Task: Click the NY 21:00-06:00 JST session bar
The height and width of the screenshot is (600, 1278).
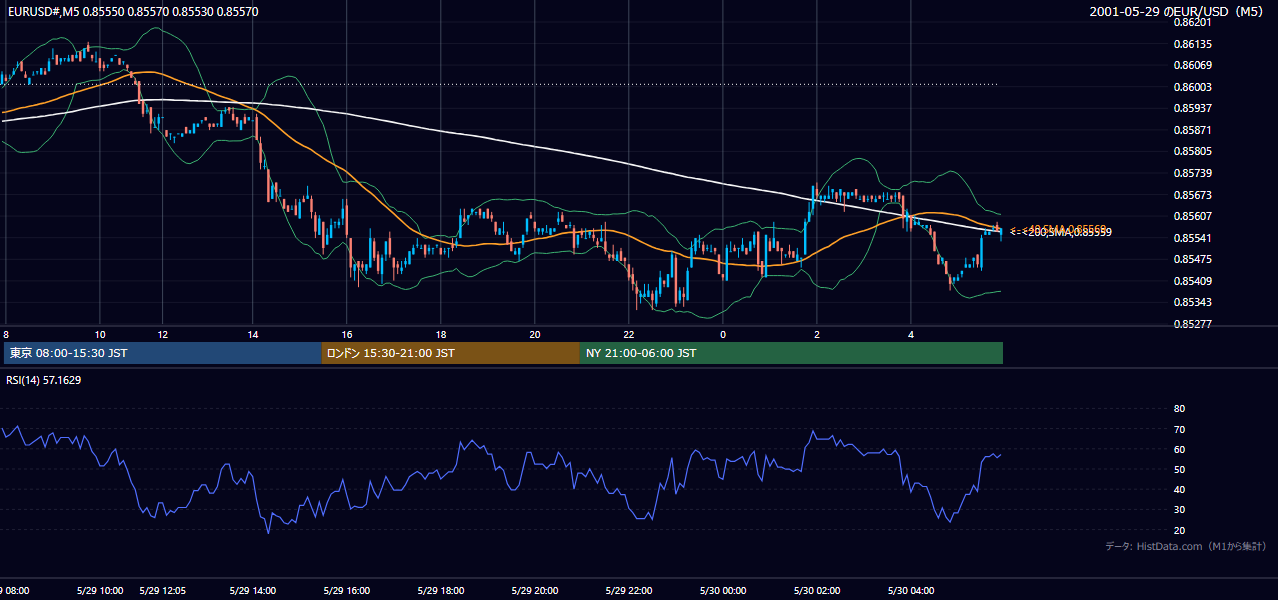Action: 791,353
